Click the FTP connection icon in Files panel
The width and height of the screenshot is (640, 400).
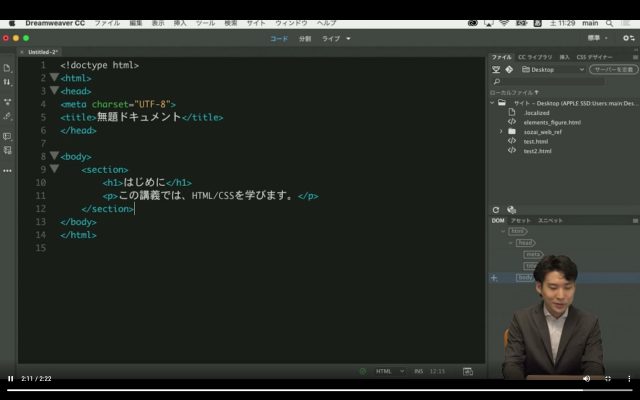point(496,70)
